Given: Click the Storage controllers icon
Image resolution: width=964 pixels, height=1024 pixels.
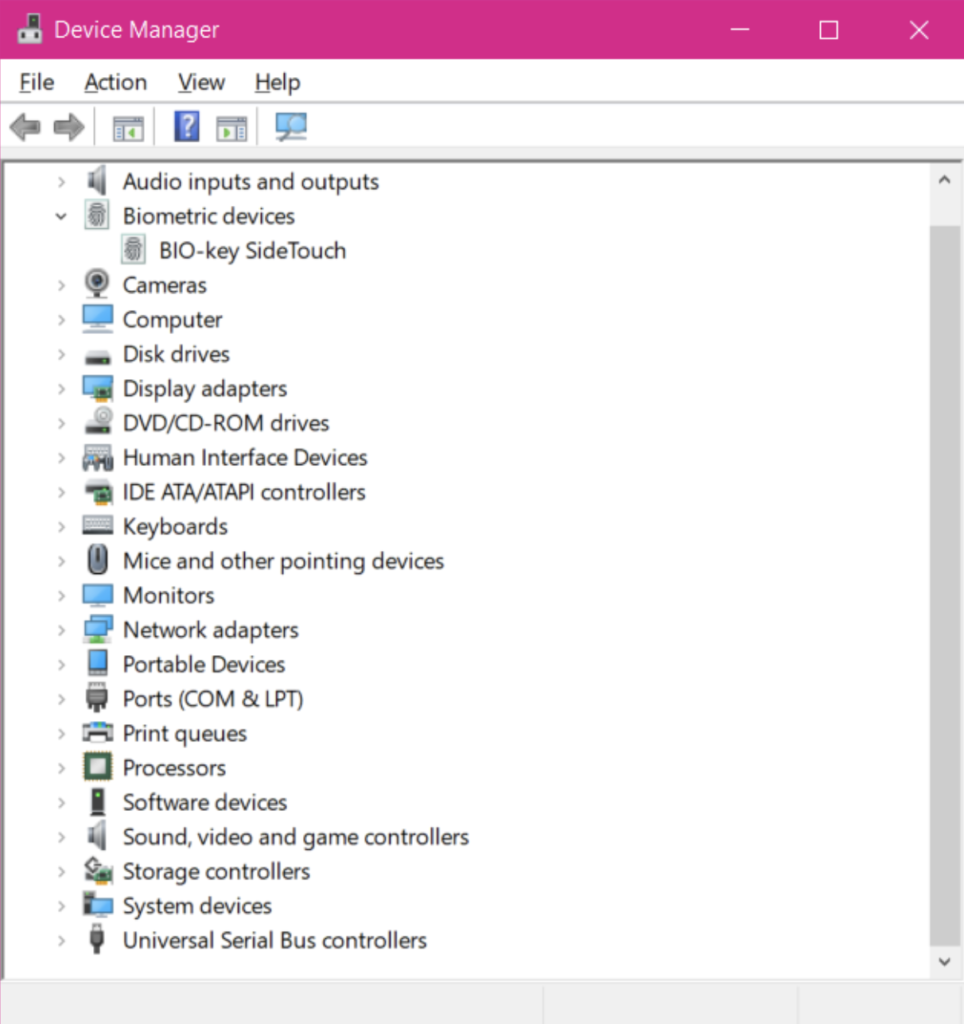Looking at the screenshot, I should click(98, 871).
